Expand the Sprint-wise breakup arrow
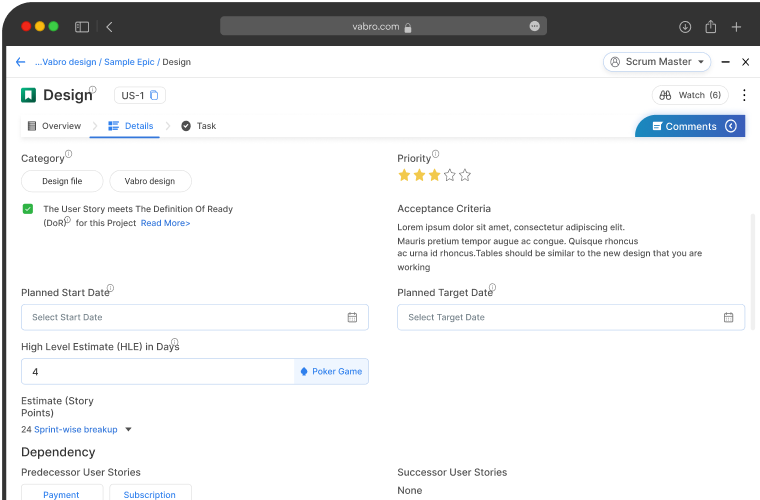The width and height of the screenshot is (760, 500). tap(128, 430)
